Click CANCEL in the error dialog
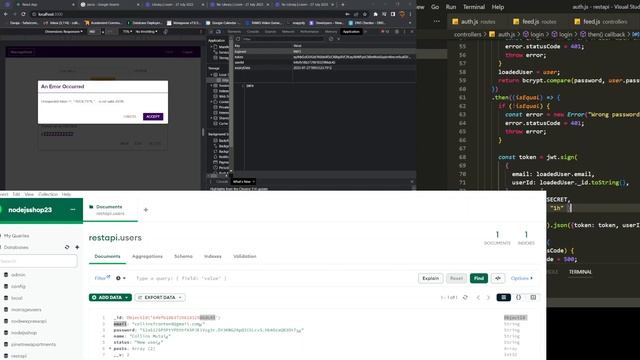 click(129, 116)
